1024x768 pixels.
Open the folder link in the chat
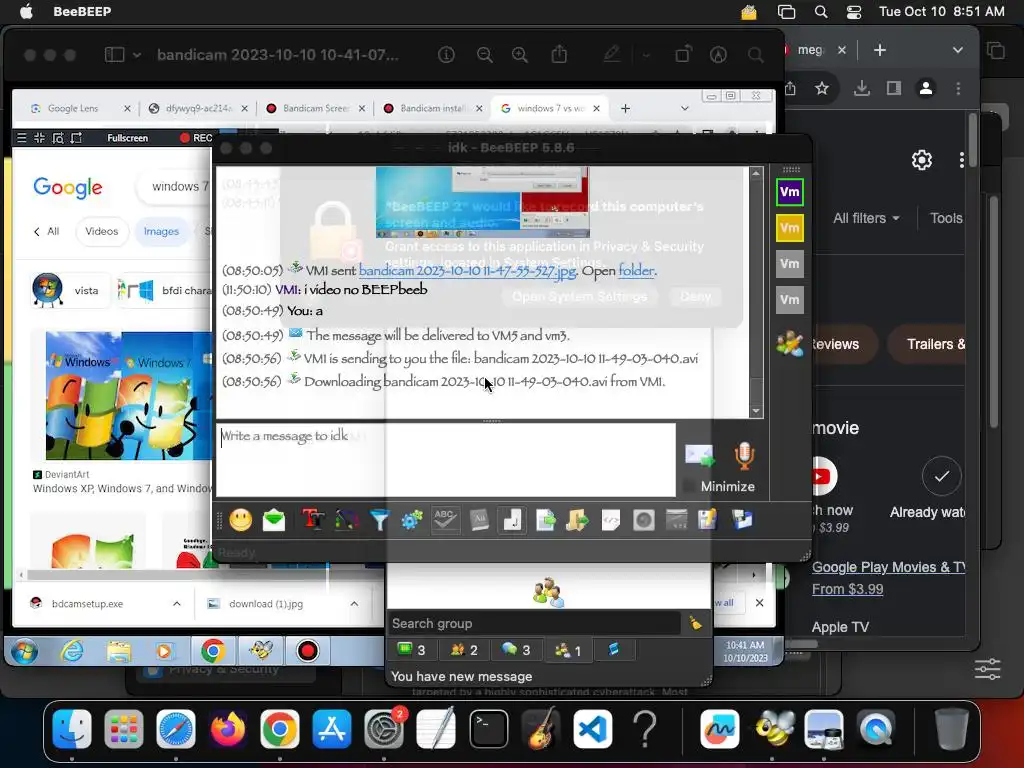tap(636, 270)
